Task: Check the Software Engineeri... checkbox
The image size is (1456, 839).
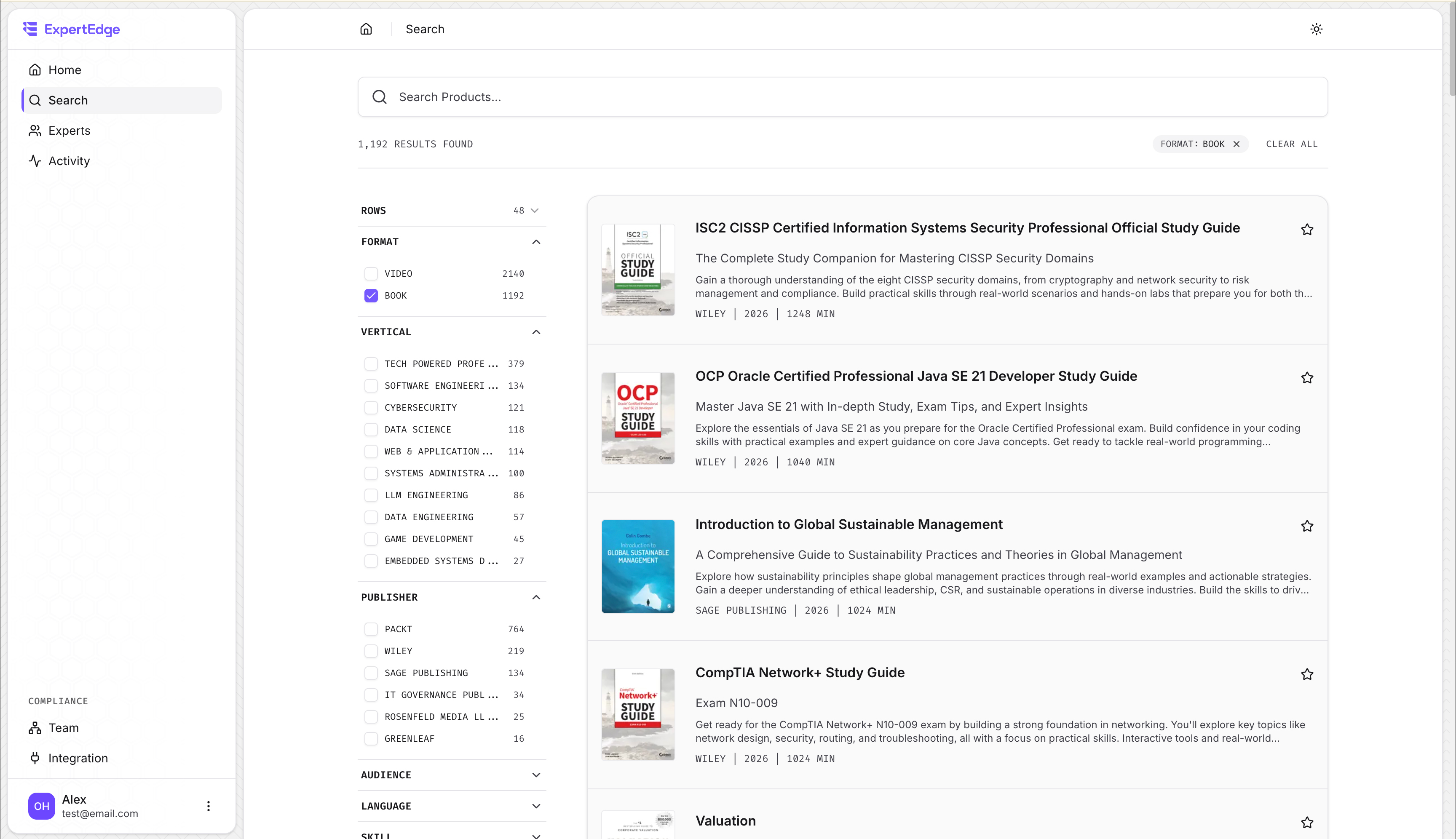Action: [x=371, y=385]
